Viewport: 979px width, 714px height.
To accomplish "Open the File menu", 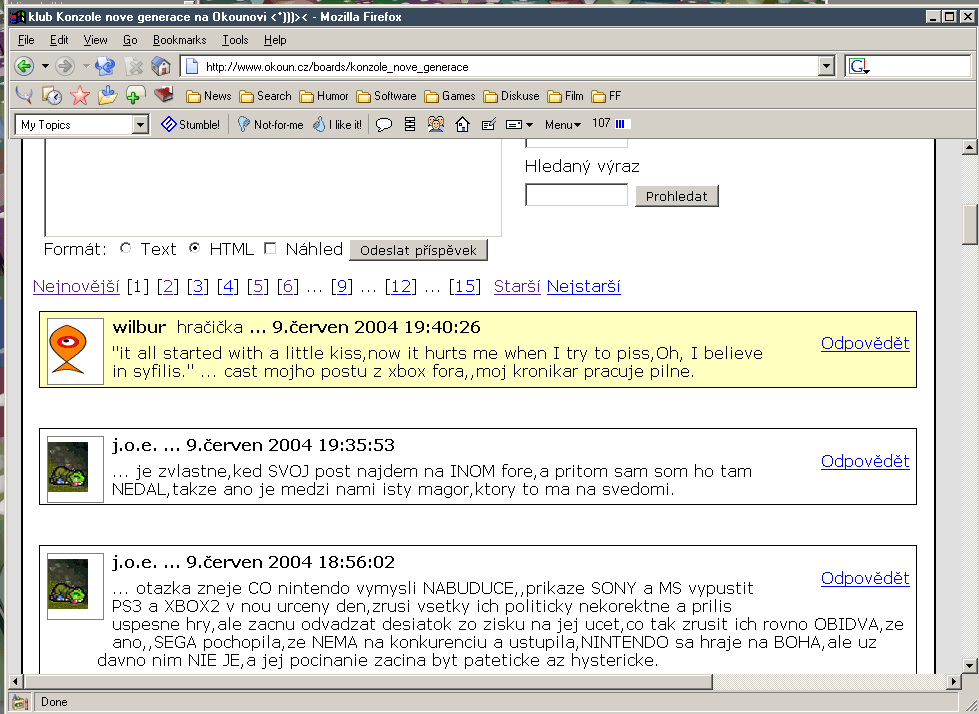I will pos(26,40).
